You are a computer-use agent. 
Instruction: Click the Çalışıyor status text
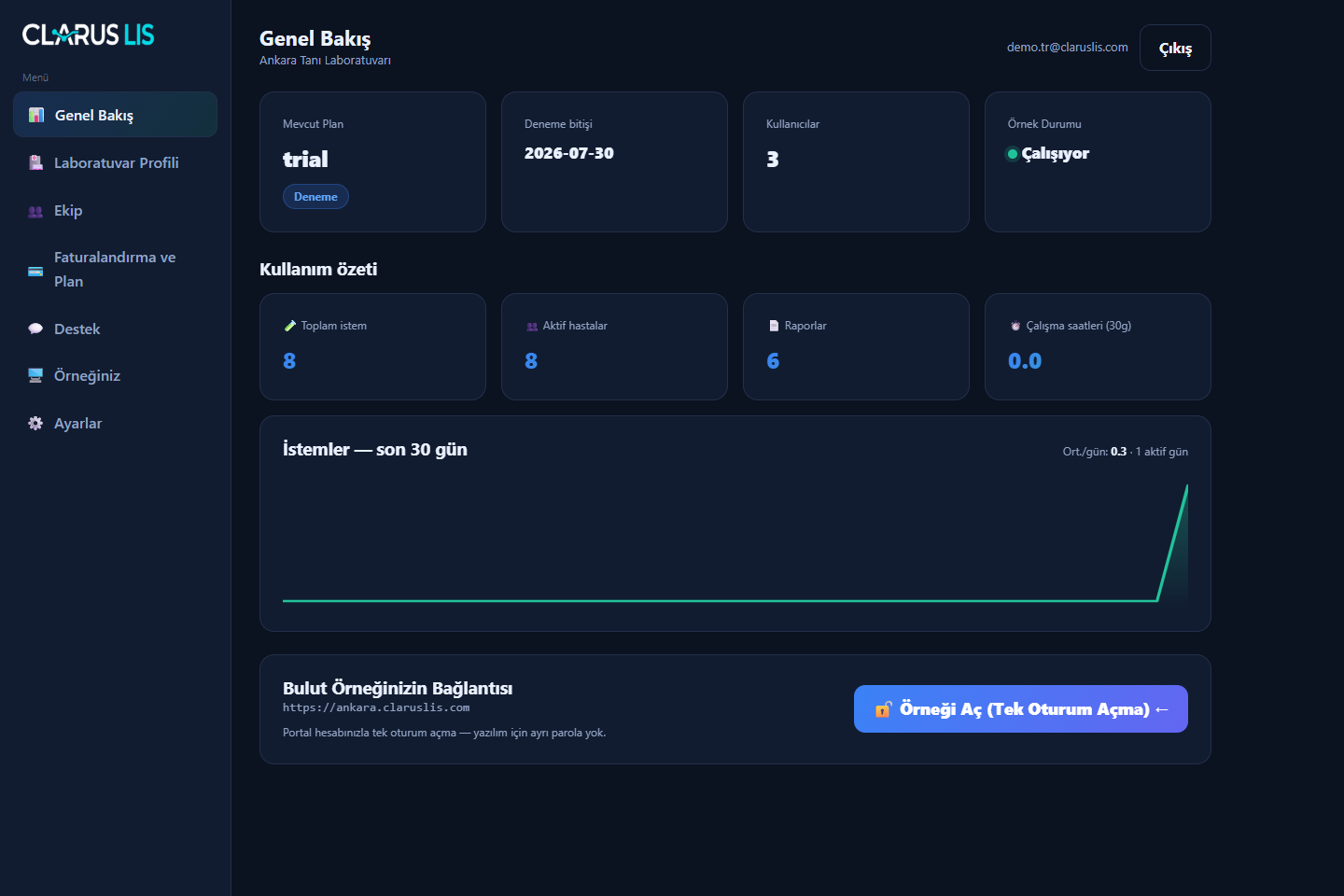point(1056,153)
